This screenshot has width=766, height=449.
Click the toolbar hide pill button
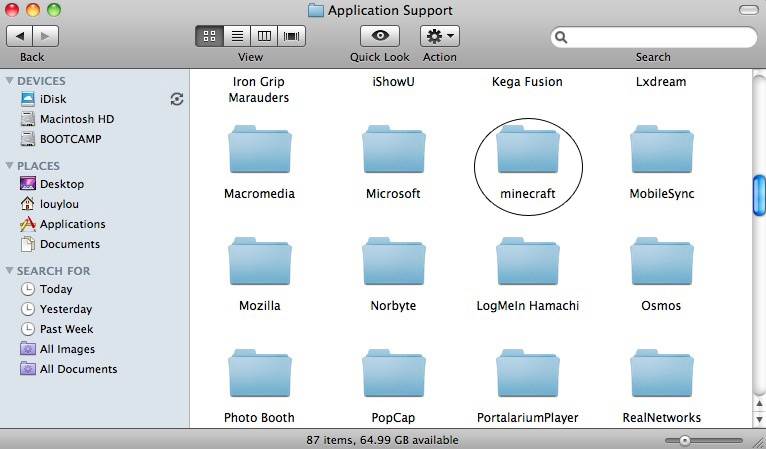(748, 10)
